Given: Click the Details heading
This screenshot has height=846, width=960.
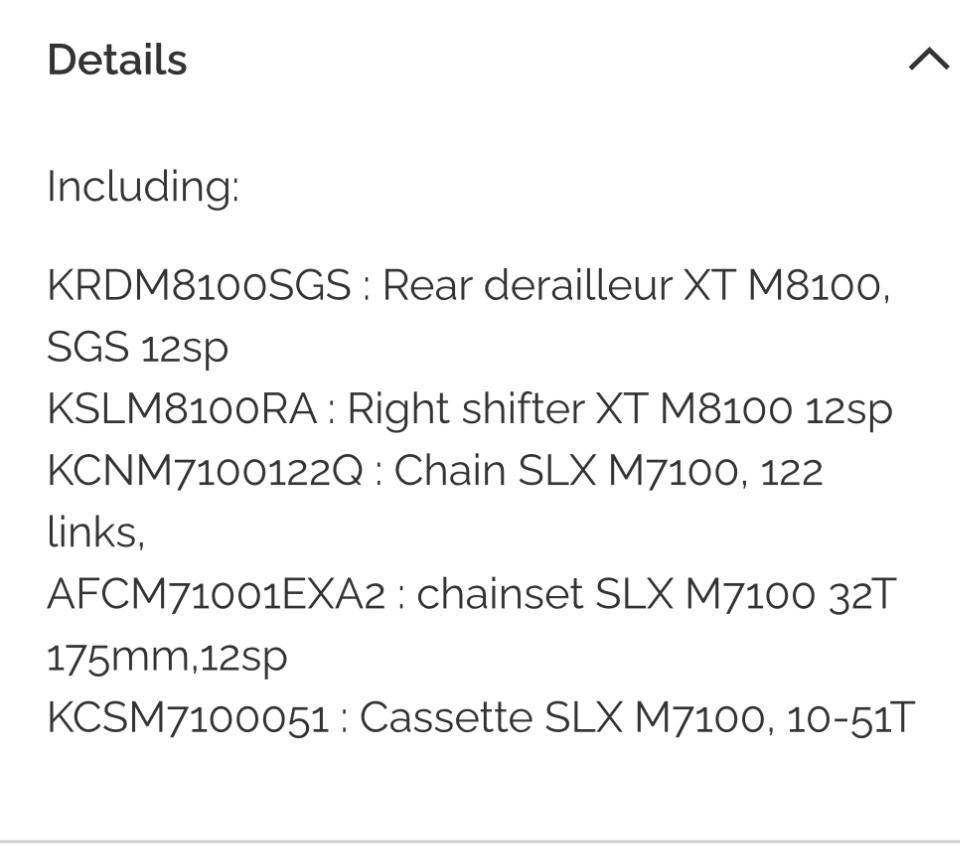Looking at the screenshot, I should click(117, 60).
